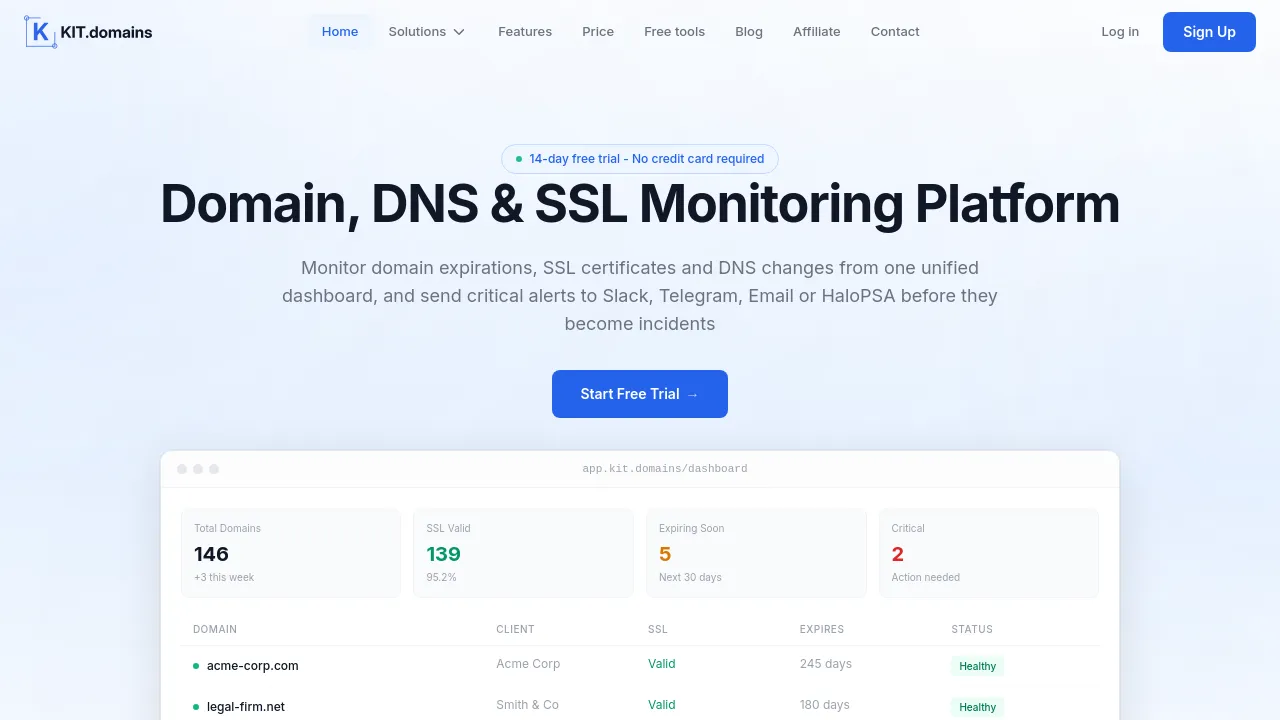The image size is (1280, 720).
Task: Select the legal-firm.net domain row
Action: coord(640,706)
